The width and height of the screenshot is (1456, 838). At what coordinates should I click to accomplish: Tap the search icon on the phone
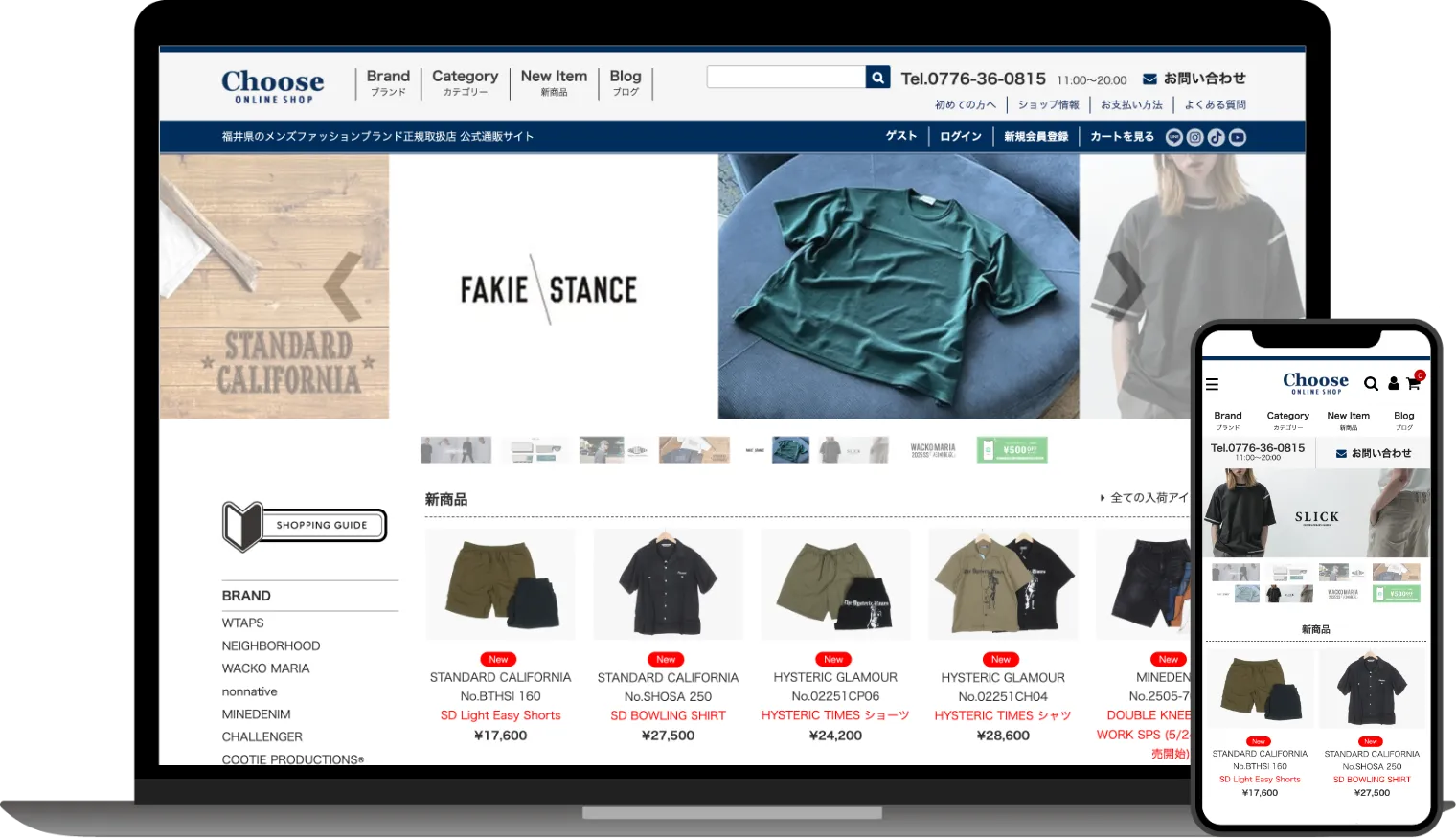pyautogui.click(x=1371, y=384)
